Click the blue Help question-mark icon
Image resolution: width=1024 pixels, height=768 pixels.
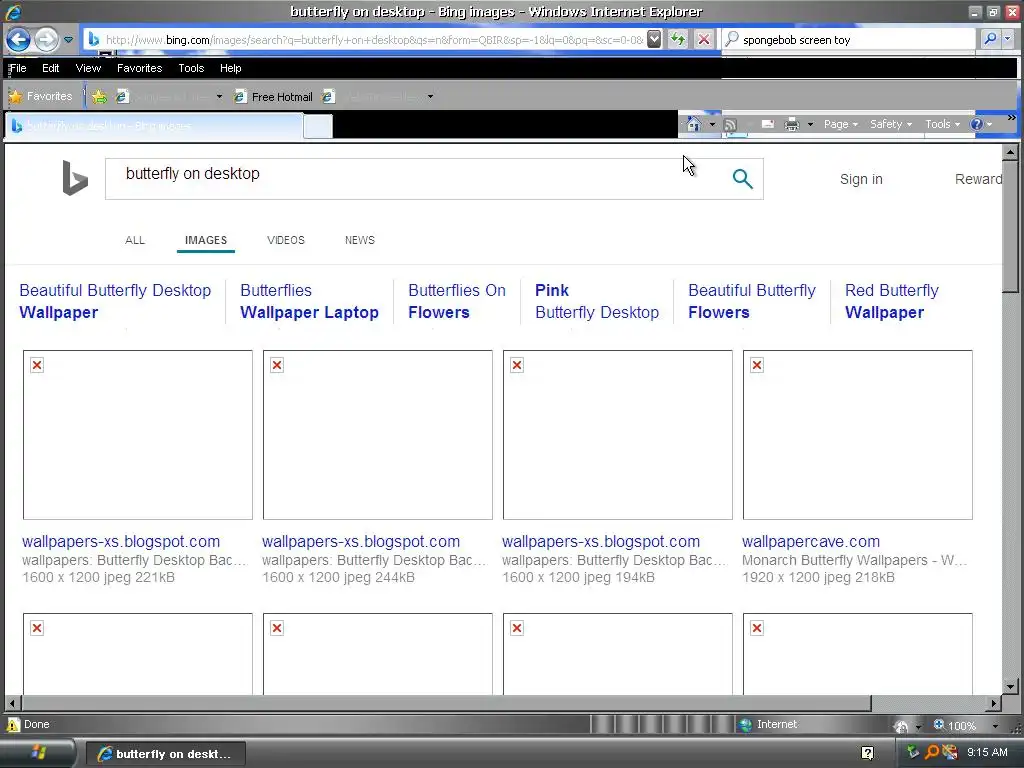pos(976,124)
